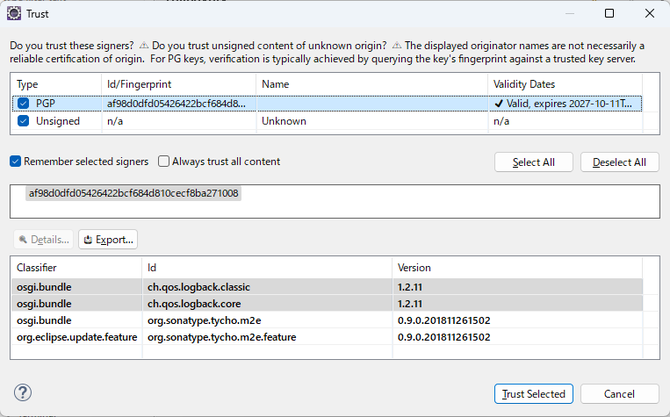Click the Export button

click(107, 240)
